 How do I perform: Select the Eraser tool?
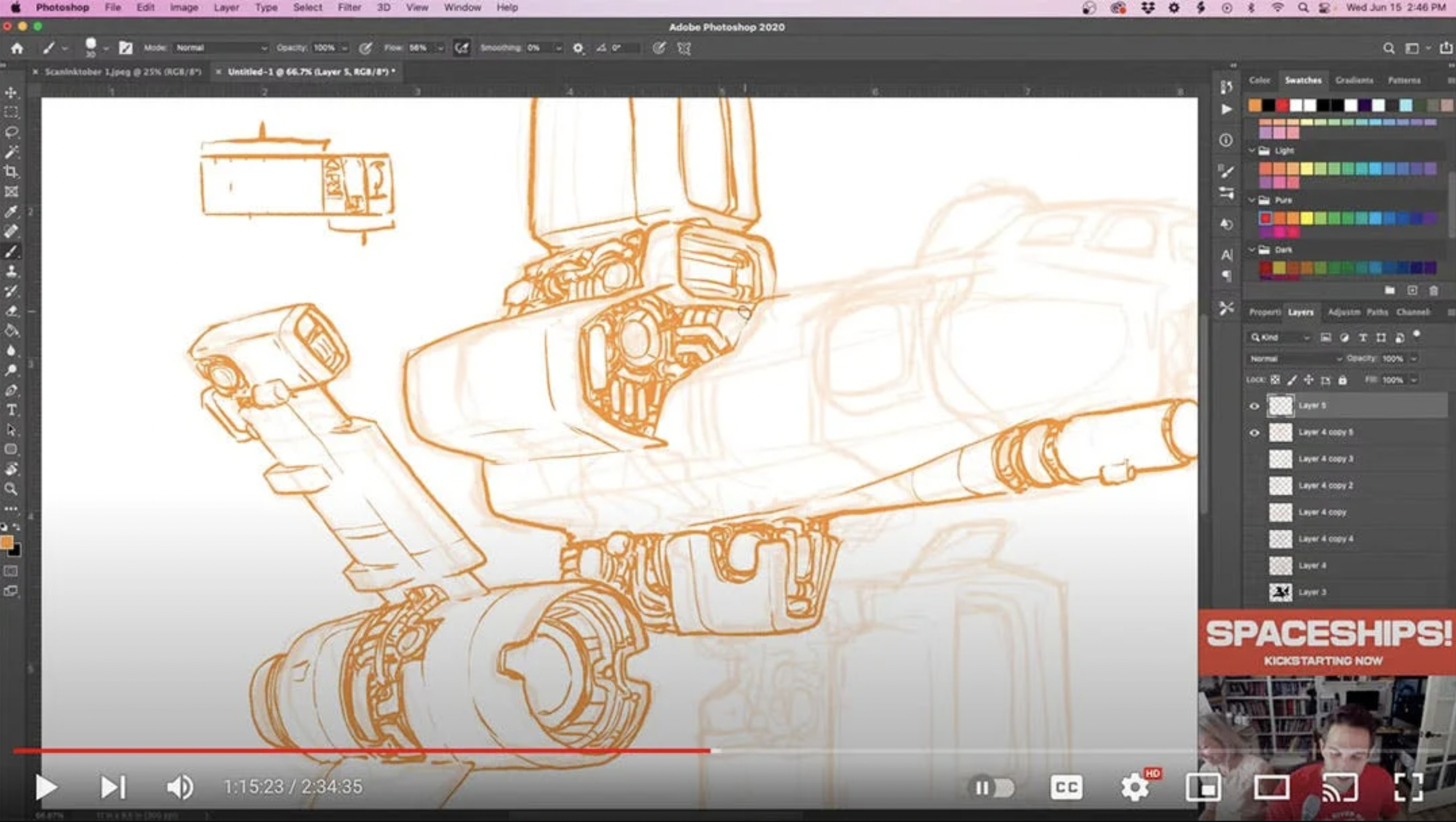(x=11, y=311)
